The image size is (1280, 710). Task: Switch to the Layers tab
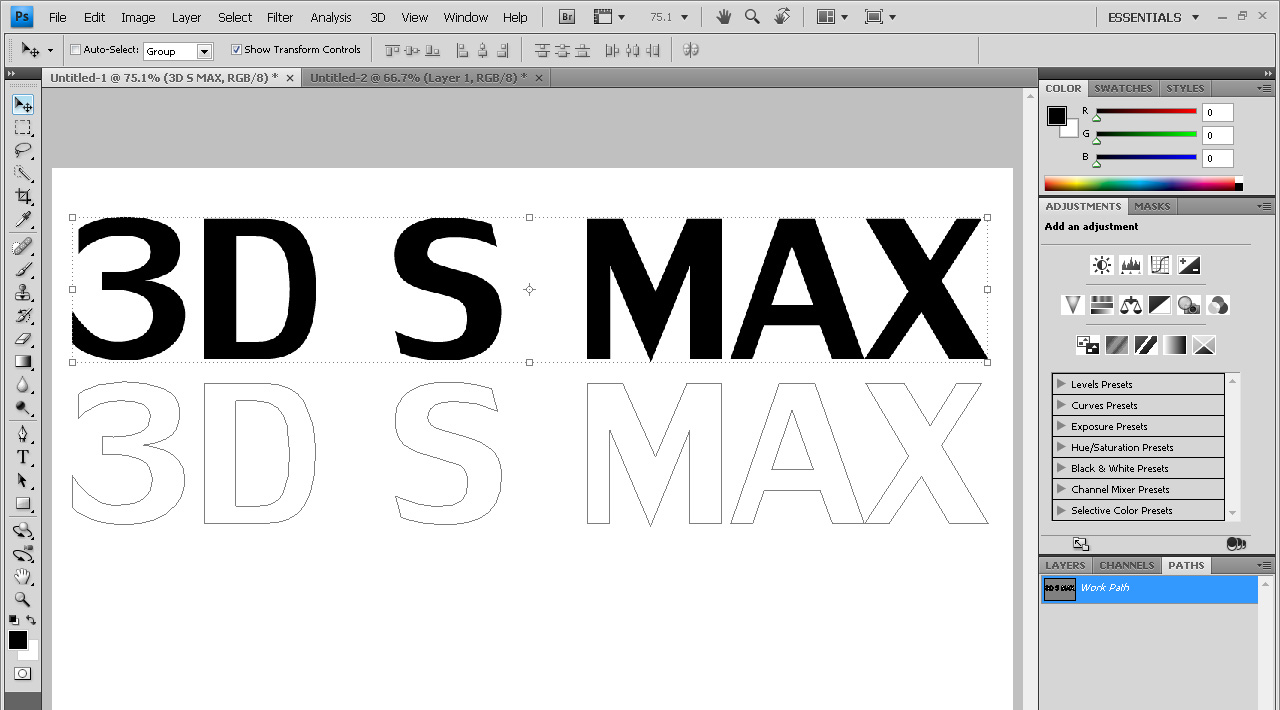click(1065, 565)
